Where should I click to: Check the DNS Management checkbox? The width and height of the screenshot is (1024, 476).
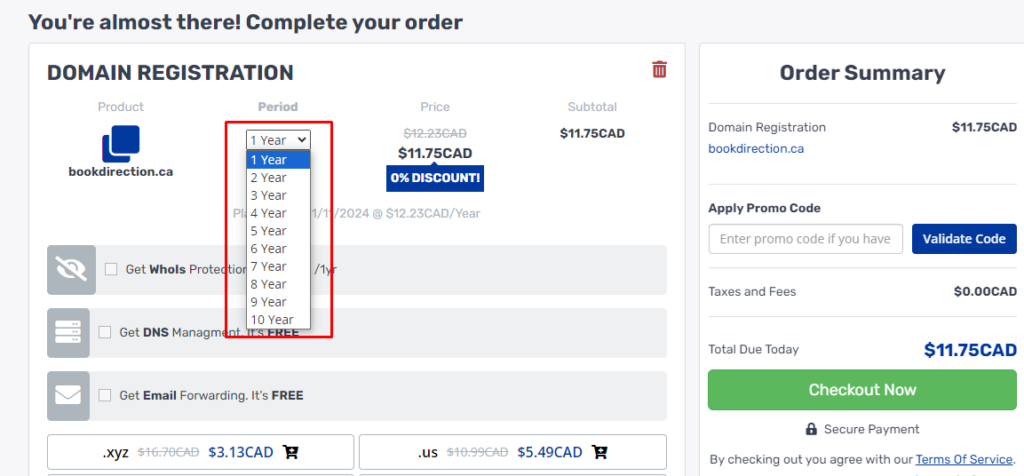(x=104, y=332)
